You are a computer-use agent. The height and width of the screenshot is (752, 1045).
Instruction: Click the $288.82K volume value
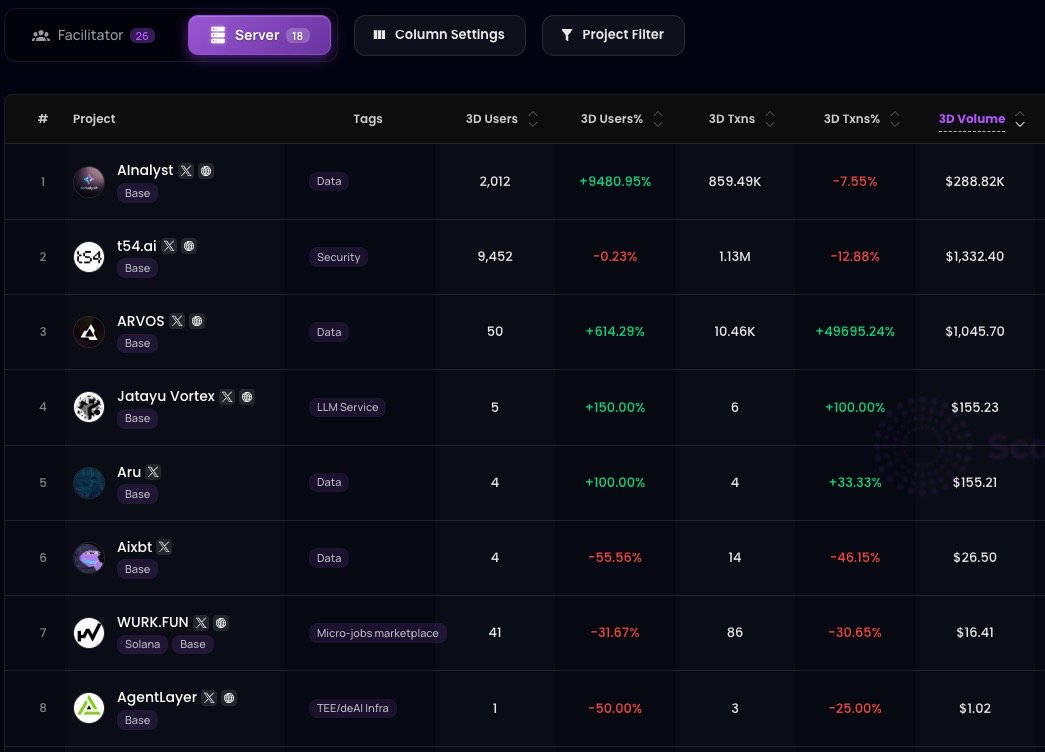click(974, 181)
